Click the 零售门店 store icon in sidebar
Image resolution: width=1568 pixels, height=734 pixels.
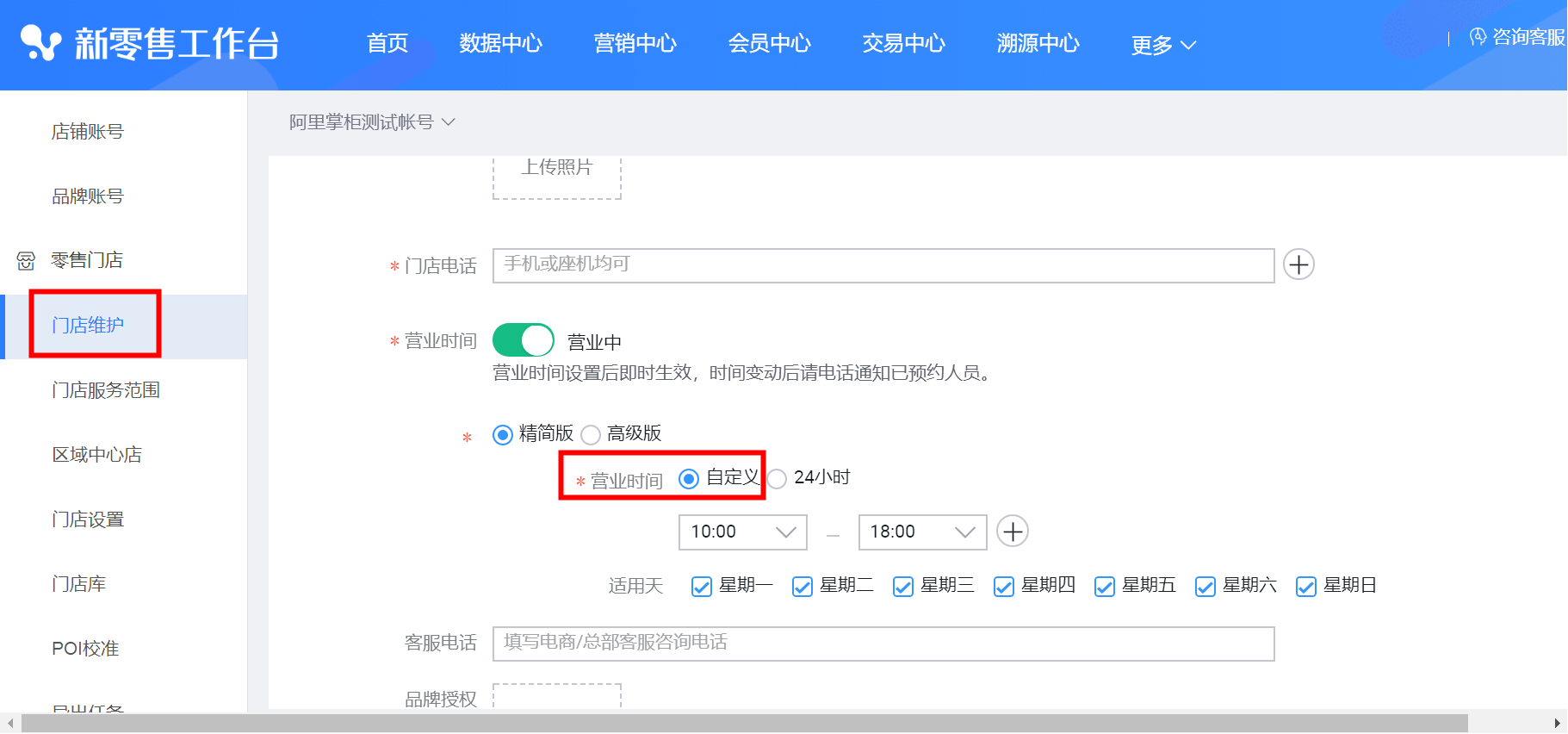pos(27,260)
